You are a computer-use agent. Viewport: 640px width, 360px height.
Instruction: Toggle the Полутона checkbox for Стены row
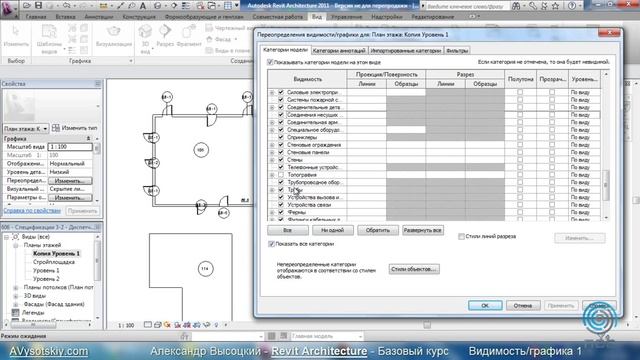[520, 160]
